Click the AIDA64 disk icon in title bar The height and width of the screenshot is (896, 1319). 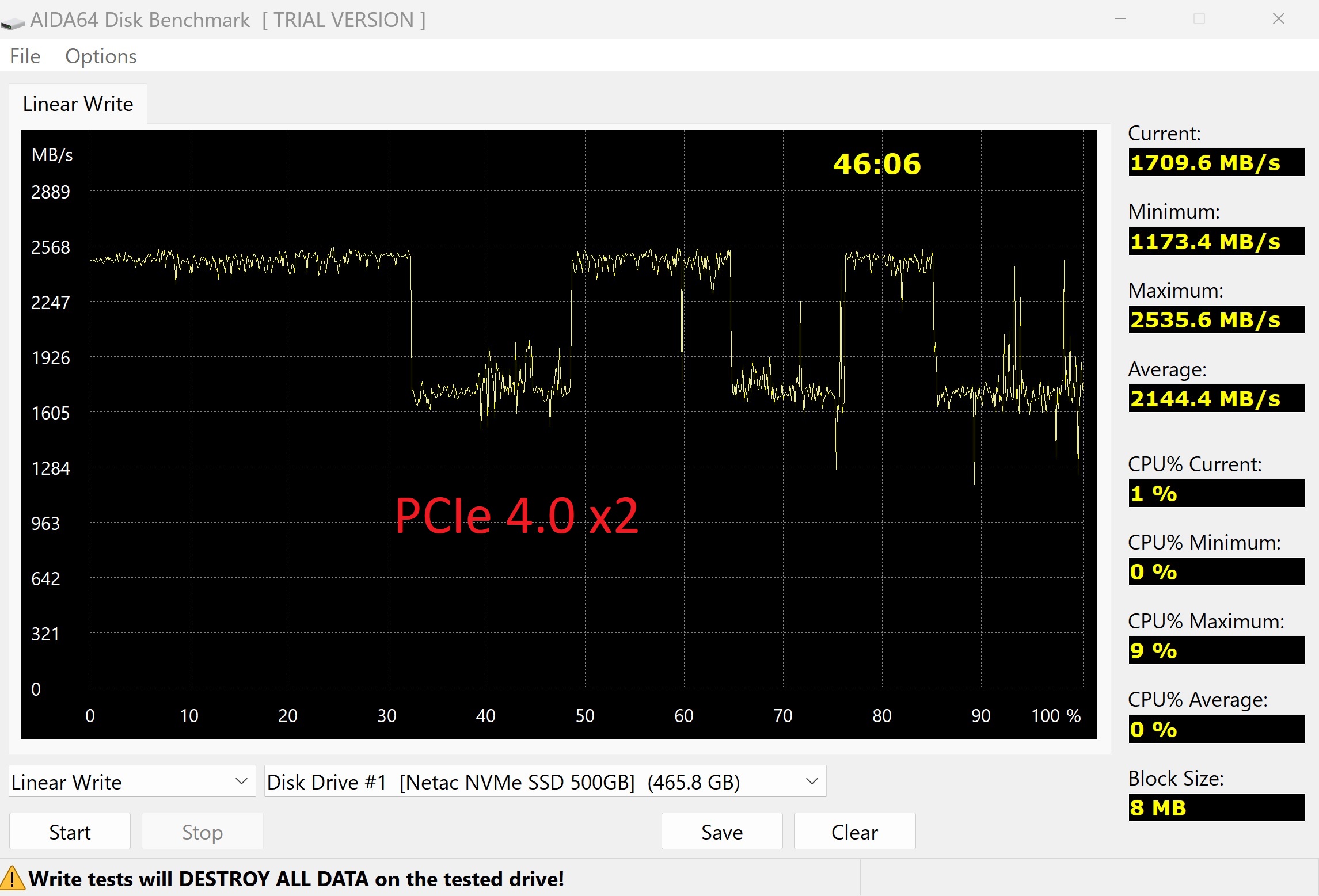coord(13,22)
